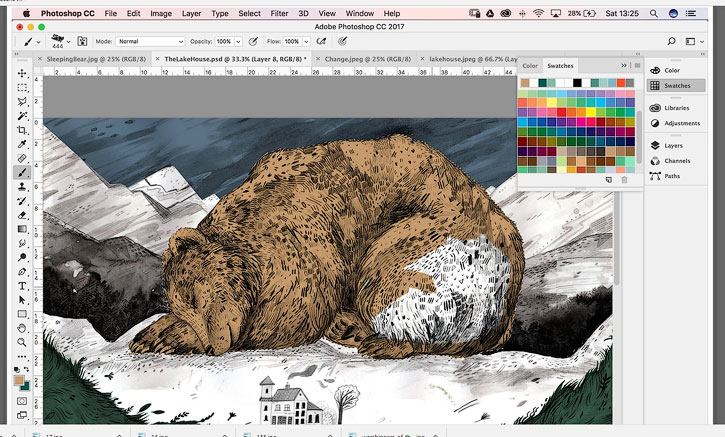Select the Gradient tool
This screenshot has height=437, width=725.
(22, 229)
